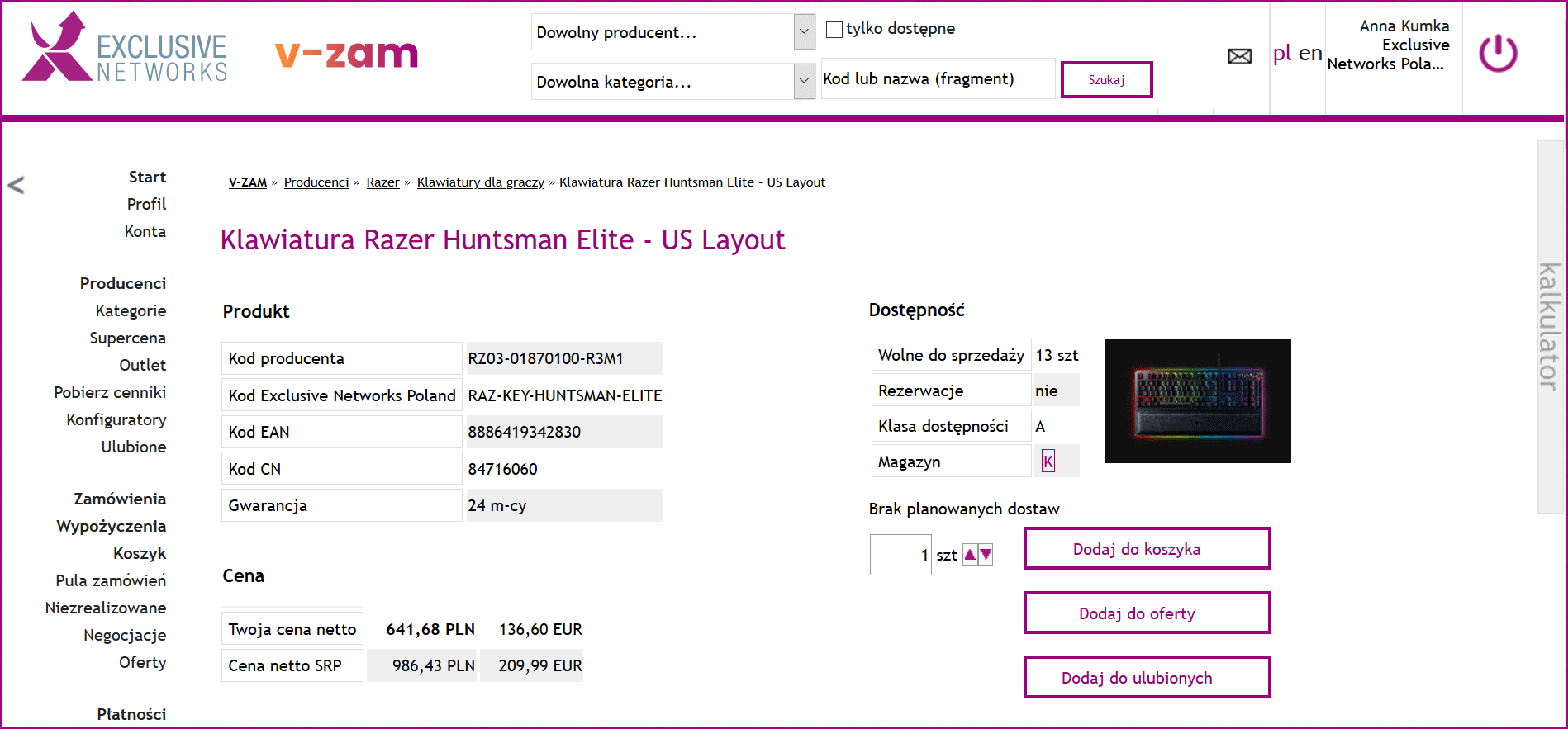1568x729 pixels.
Task: Increase quantity with up arrow
Action: [970, 555]
